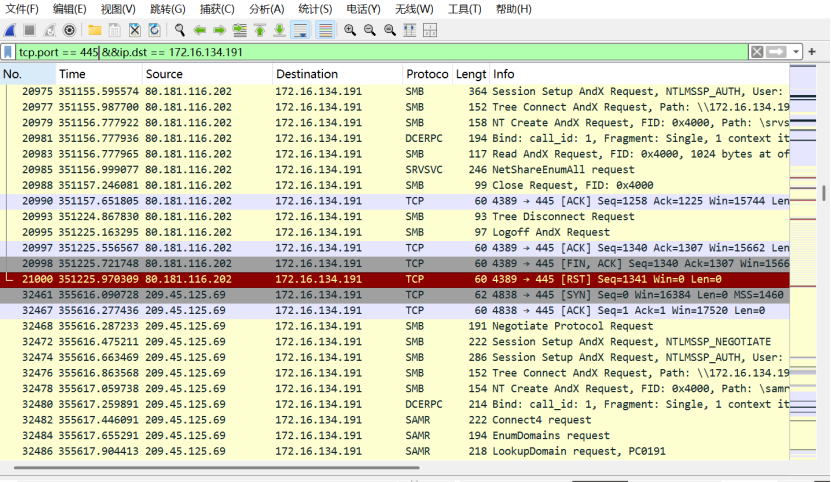Zoom out the packet text
The width and height of the screenshot is (831, 482).
[370, 30]
